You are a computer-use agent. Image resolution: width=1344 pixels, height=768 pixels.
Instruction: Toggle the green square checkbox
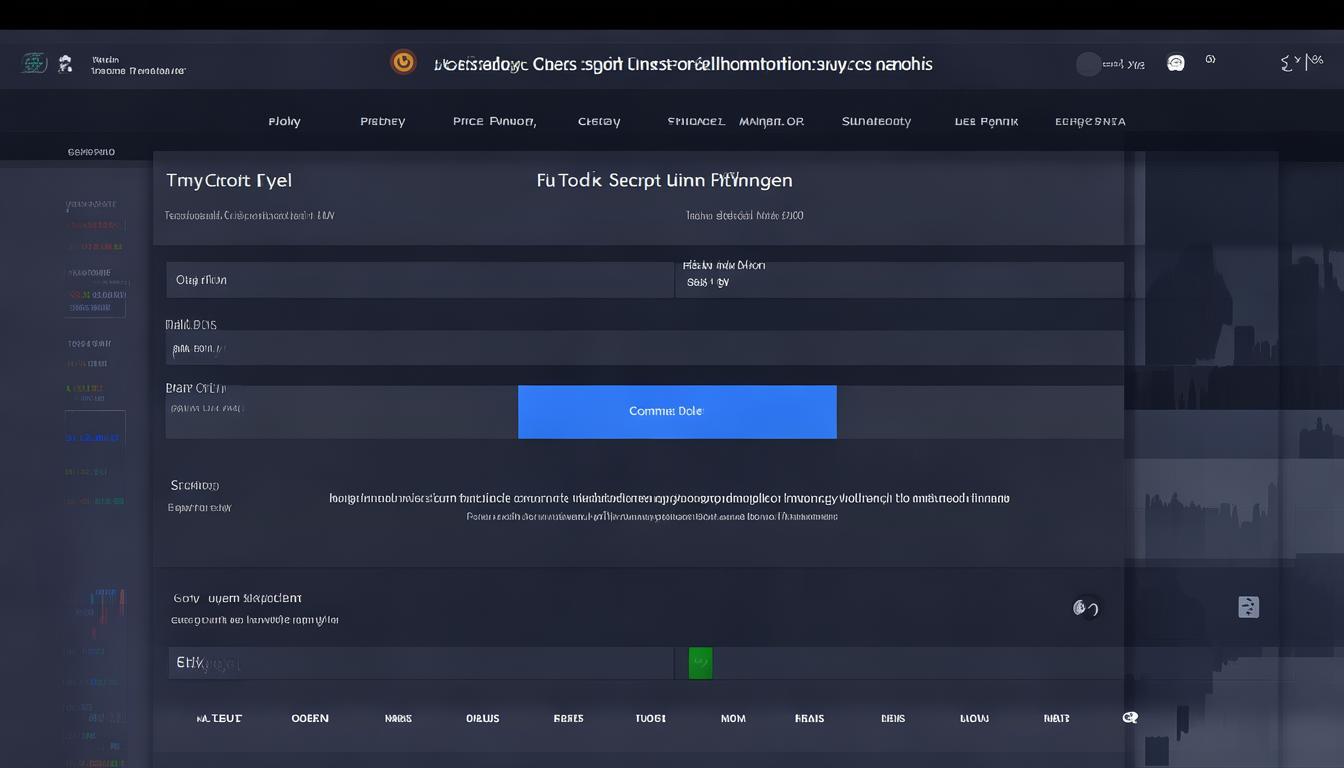pos(700,662)
